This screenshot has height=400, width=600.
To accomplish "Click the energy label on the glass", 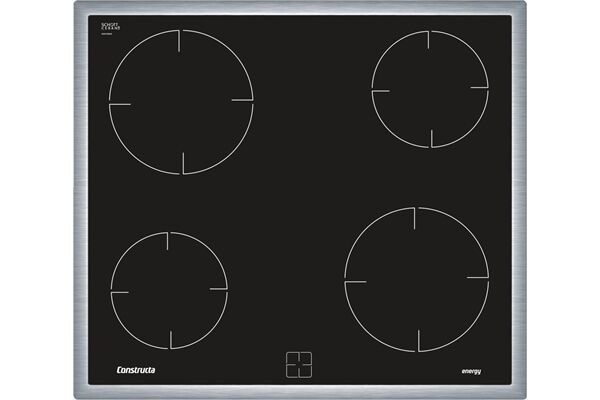I will (x=471, y=371).
